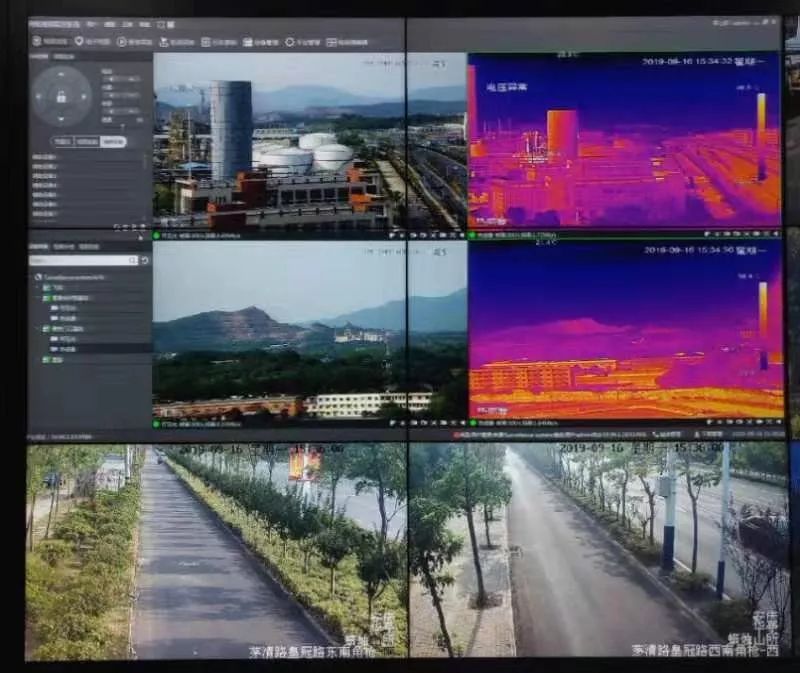Click the PTZ right arrow on control wheel
The height and width of the screenshot is (673, 800).
(82, 98)
